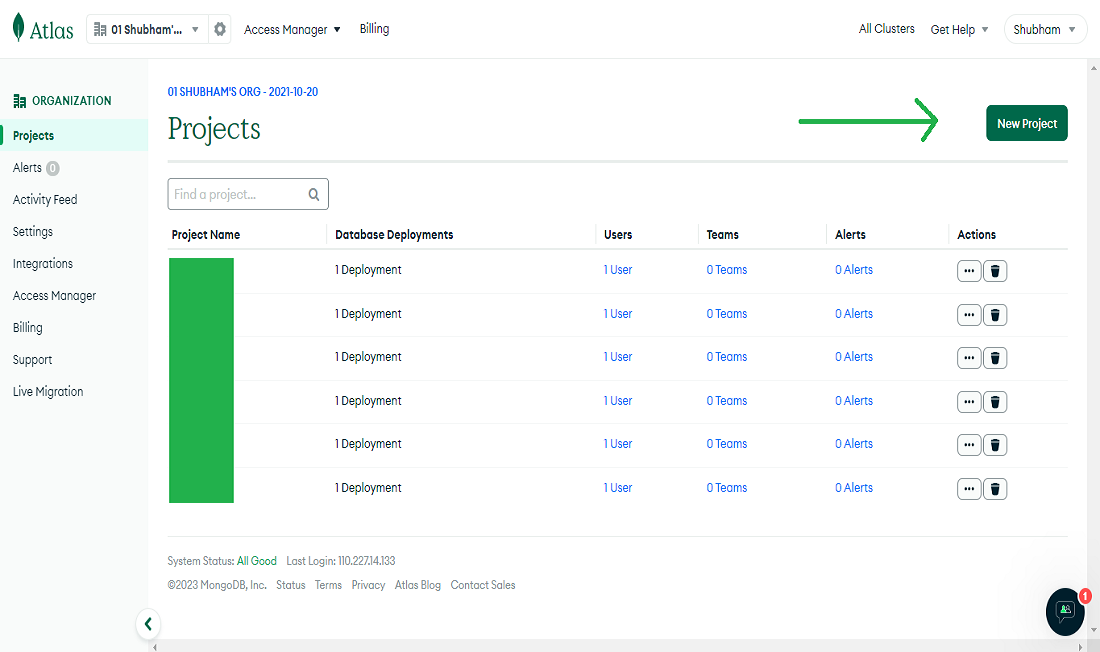
Task: Open organization settings gear icon
Action: (220, 29)
